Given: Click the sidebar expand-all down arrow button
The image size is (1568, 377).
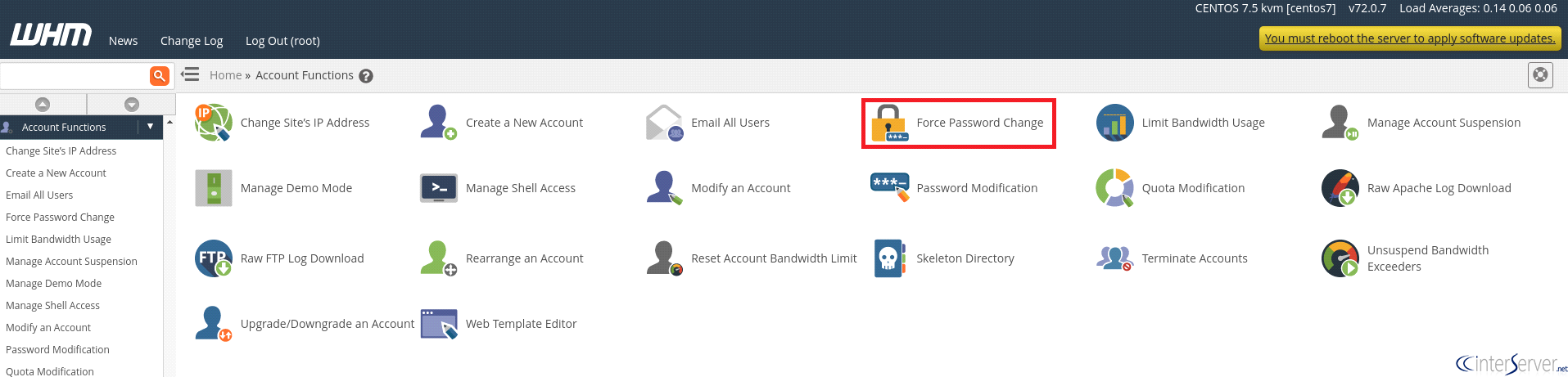Looking at the screenshot, I should pyautogui.click(x=132, y=104).
